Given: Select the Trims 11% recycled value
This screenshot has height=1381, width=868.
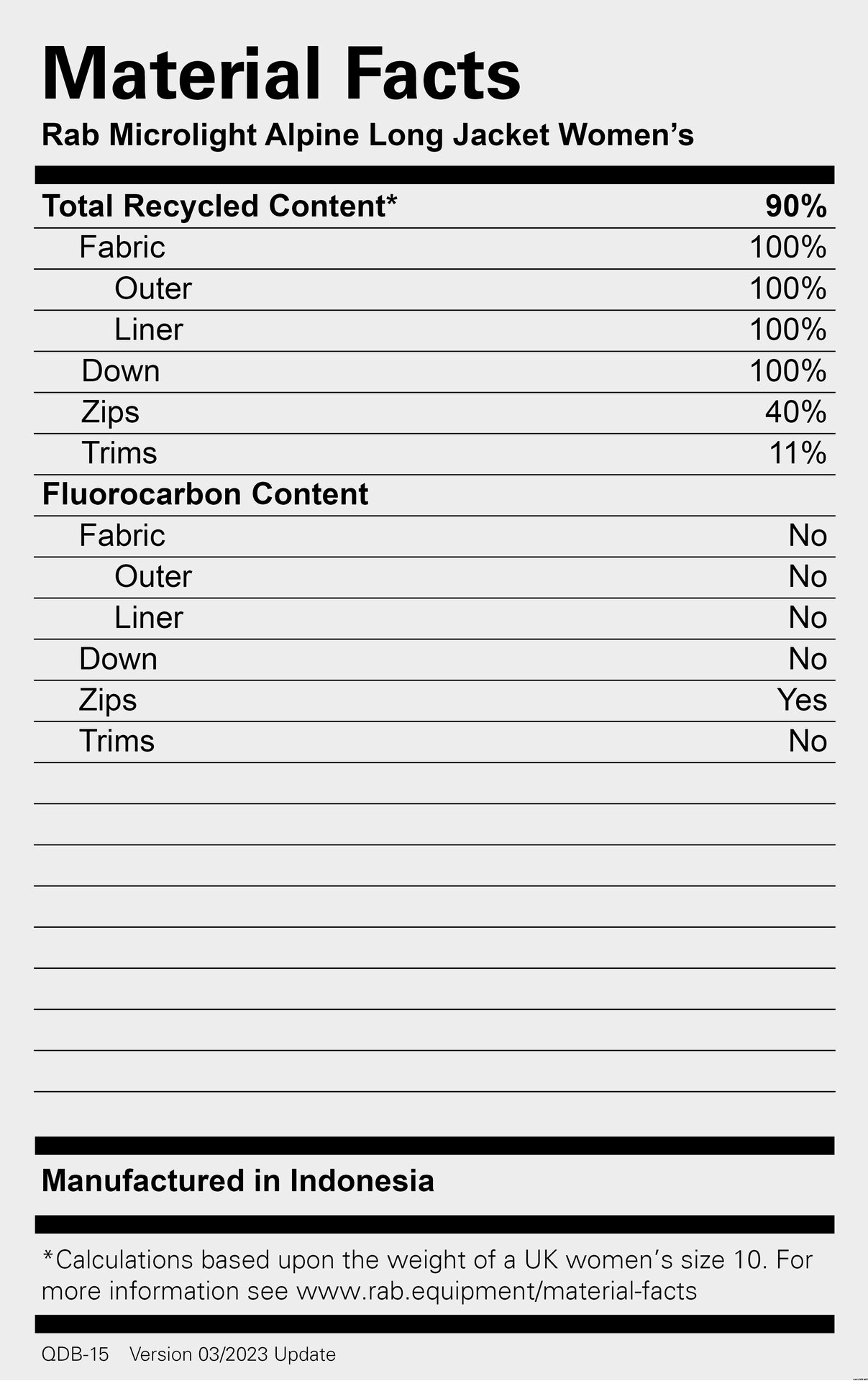Looking at the screenshot, I should [x=798, y=453].
